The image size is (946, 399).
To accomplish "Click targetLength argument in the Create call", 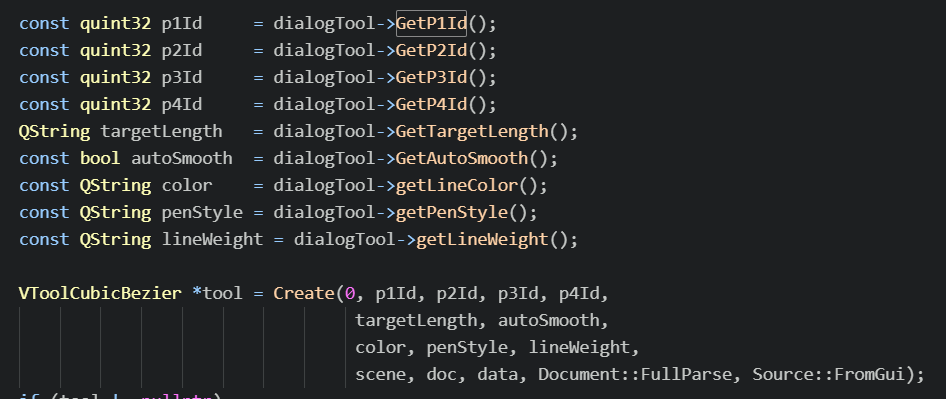I will coord(416,321).
